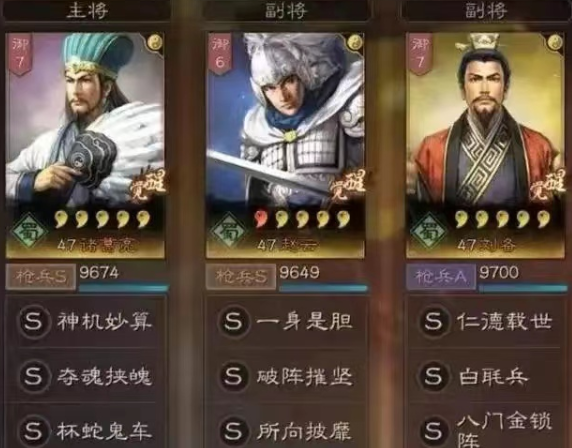
Task: Tap the red star on 赵云's card
Action: (261, 219)
